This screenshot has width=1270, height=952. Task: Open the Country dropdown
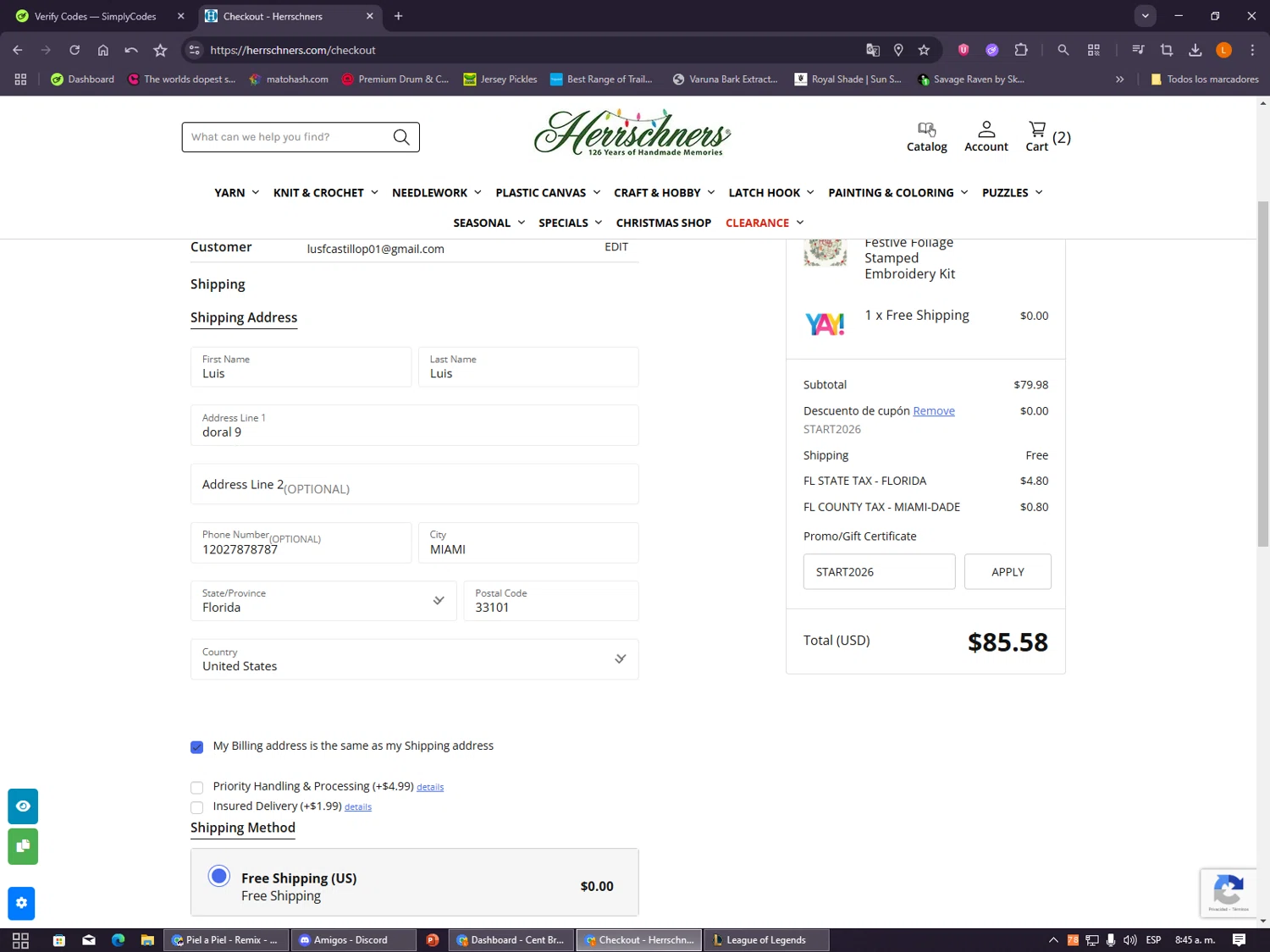pos(415,659)
